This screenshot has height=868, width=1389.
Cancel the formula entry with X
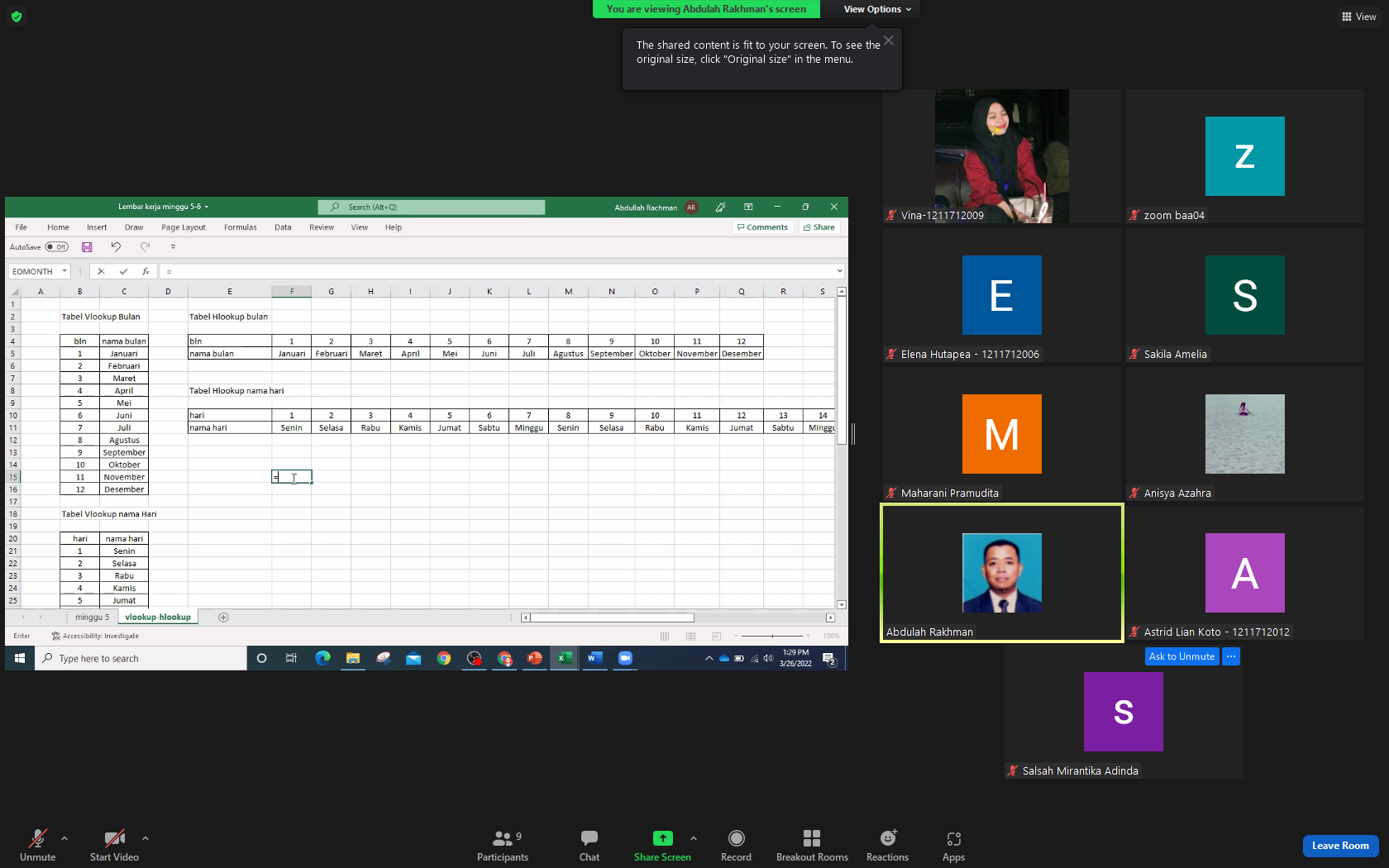[x=101, y=271]
